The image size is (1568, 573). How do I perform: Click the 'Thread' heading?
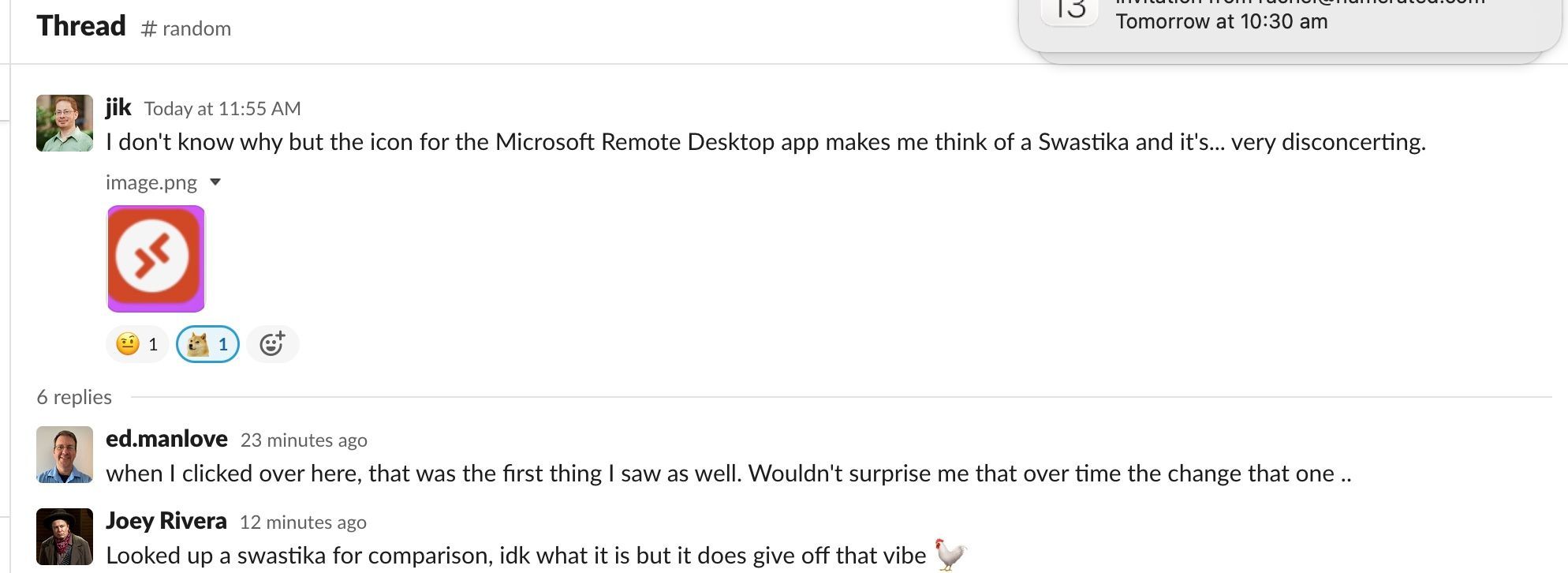tap(81, 26)
